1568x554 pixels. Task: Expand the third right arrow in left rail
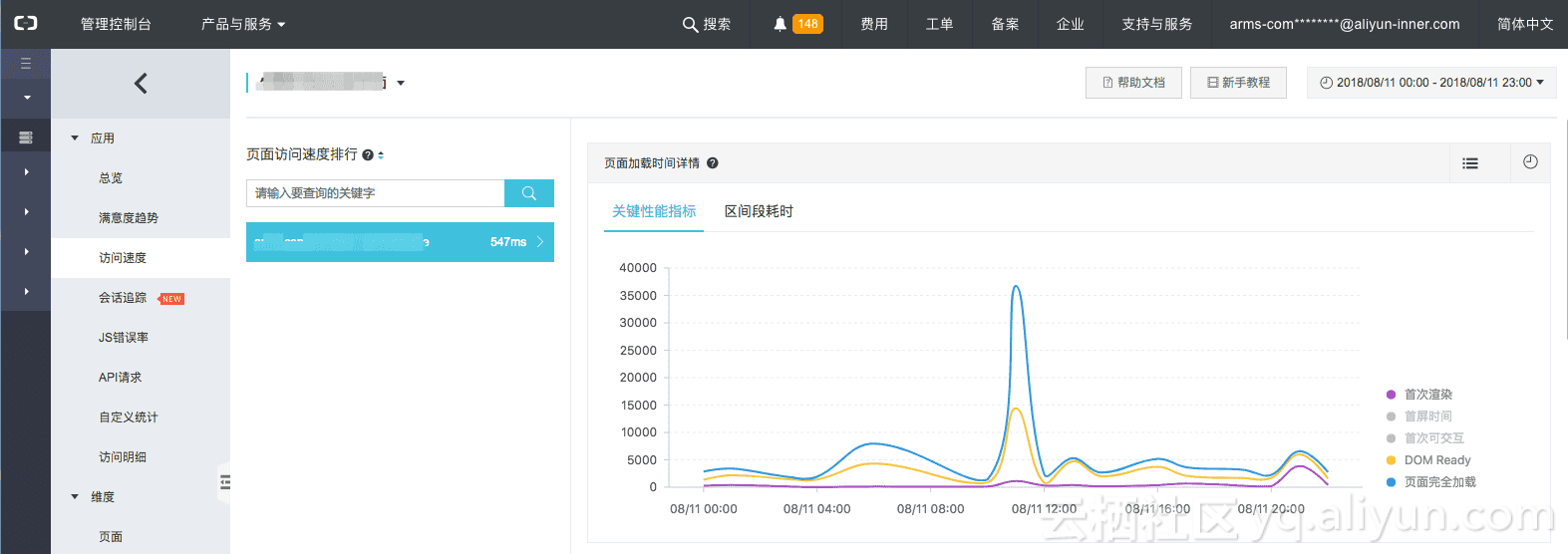click(x=27, y=252)
